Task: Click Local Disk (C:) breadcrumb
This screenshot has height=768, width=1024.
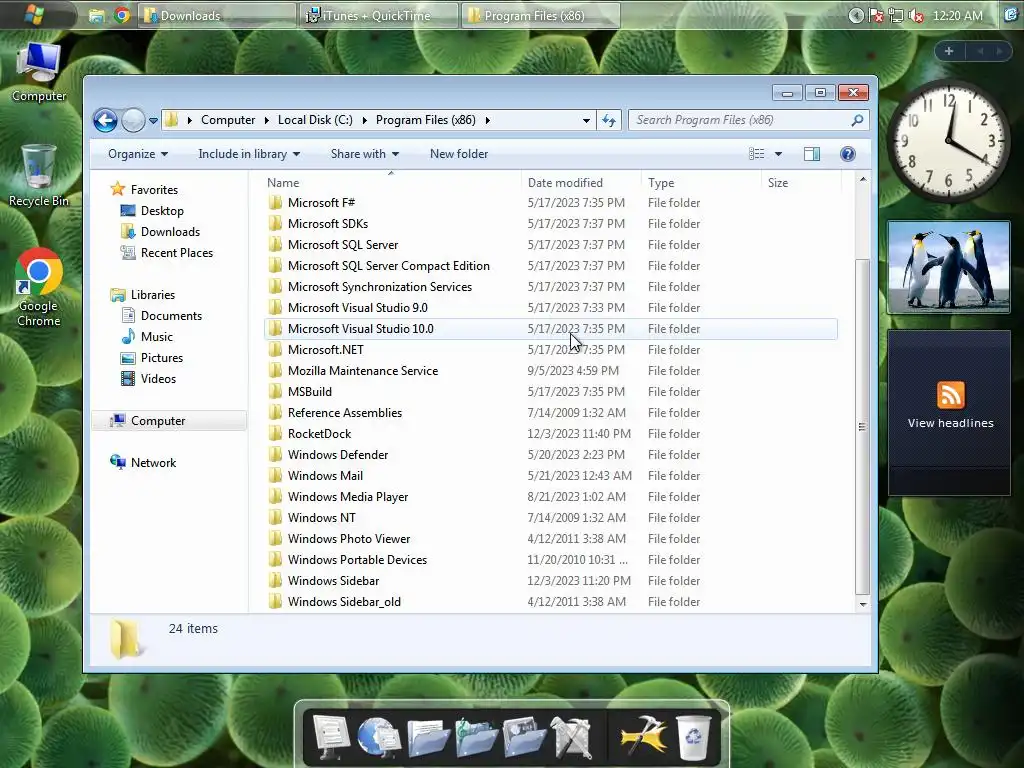Action: click(315, 120)
